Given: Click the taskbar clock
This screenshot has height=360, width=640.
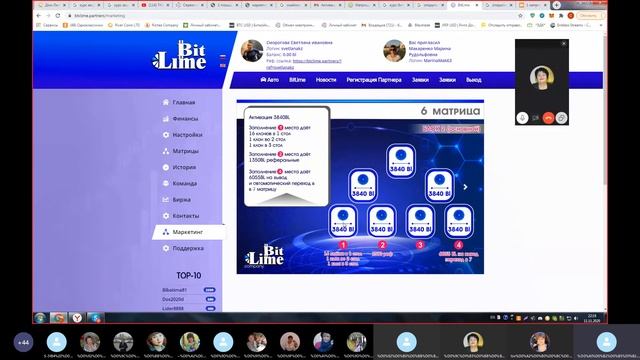Looking at the screenshot, I should pyautogui.click(x=592, y=318).
